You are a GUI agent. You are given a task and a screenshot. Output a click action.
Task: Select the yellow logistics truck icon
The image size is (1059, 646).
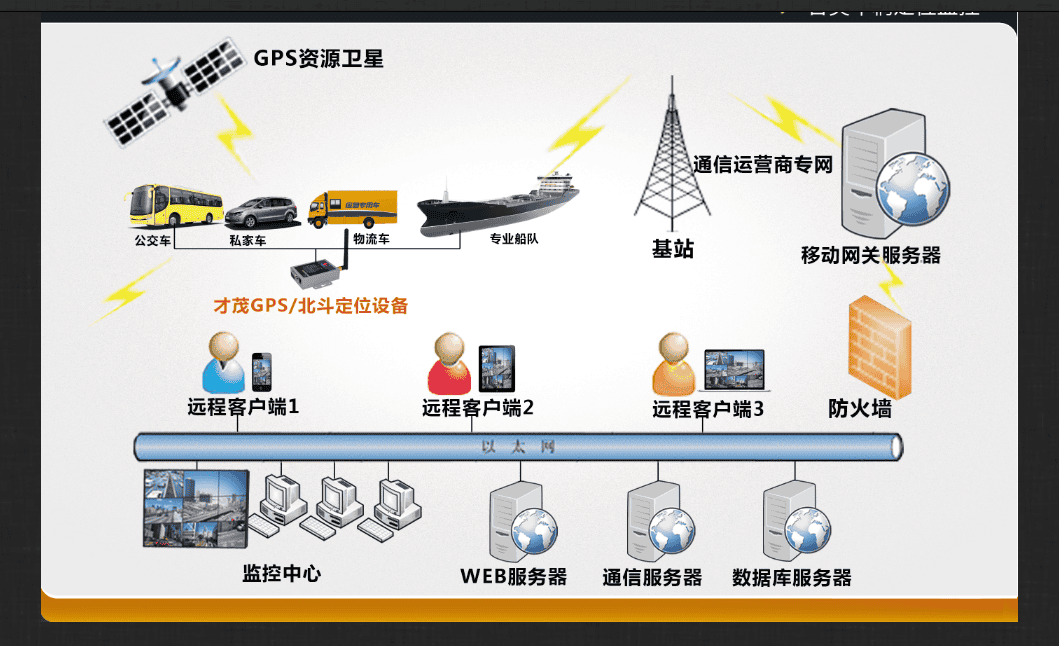coord(352,209)
